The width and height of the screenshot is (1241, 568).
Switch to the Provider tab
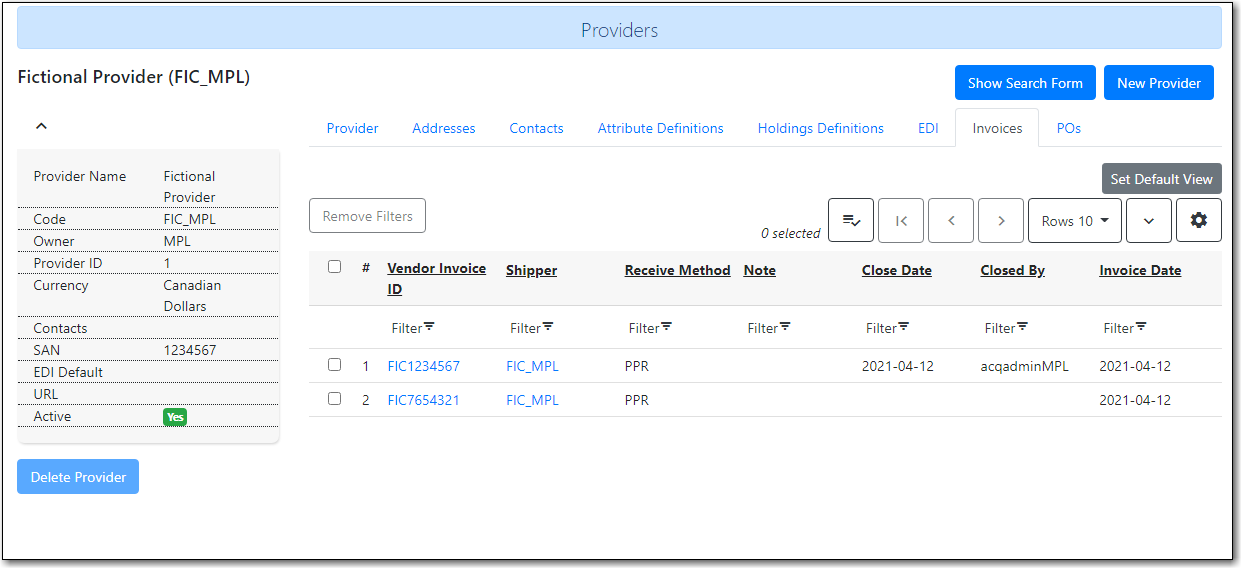[352, 128]
